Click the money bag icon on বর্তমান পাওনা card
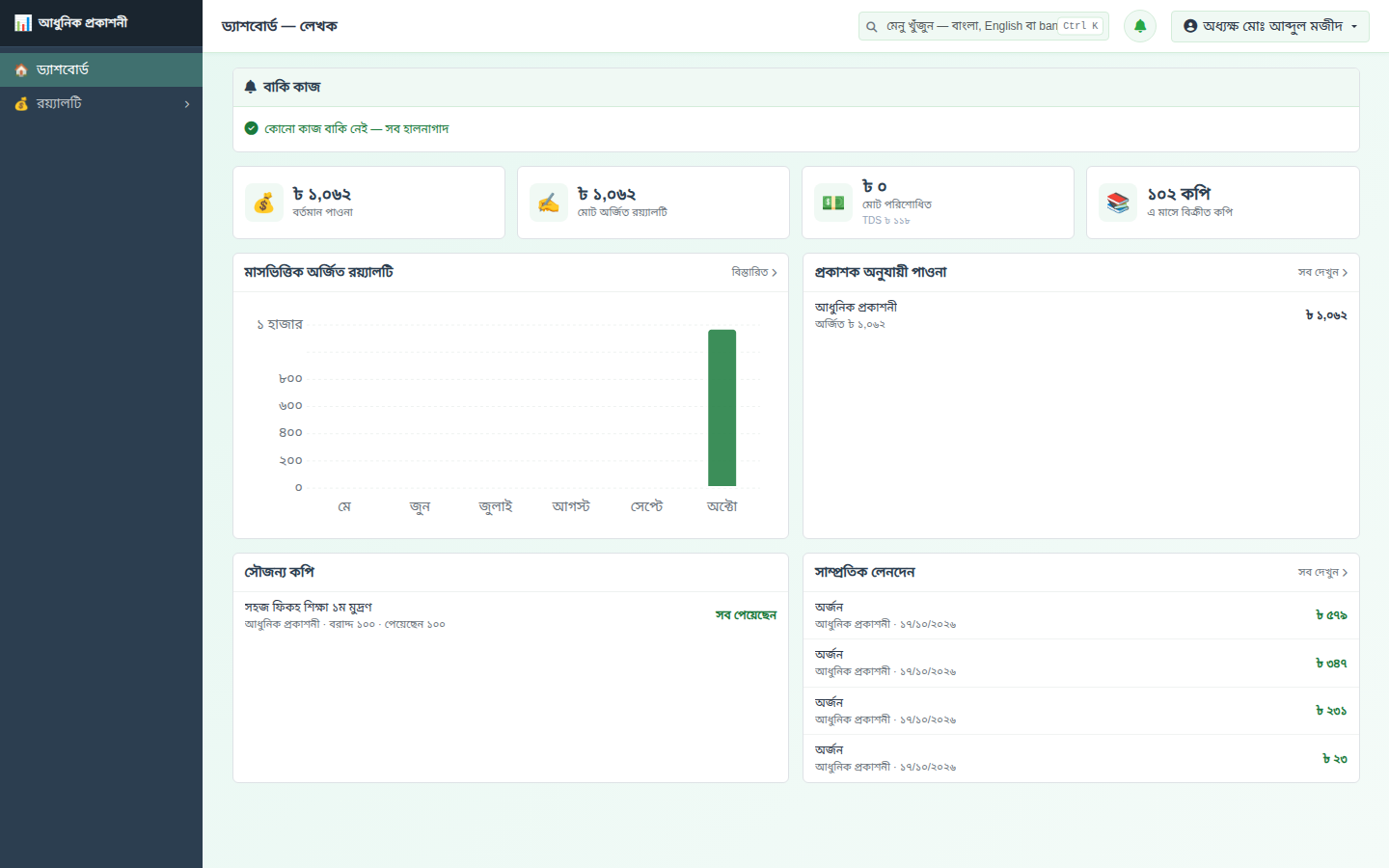Viewport: 1389px width, 868px height. [x=264, y=203]
